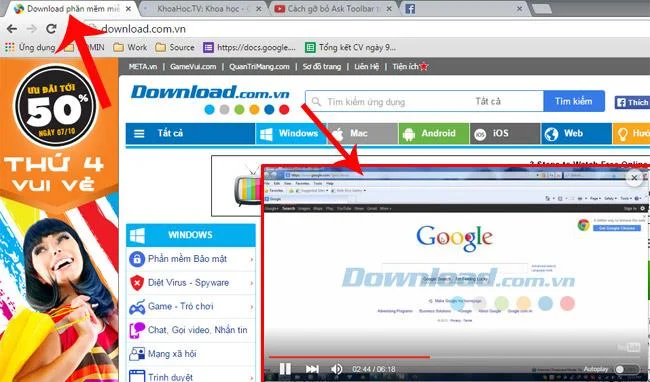Viewport: 650px width, 382px height.
Task: Close the Download phần mềm tab
Action: [x=129, y=9]
